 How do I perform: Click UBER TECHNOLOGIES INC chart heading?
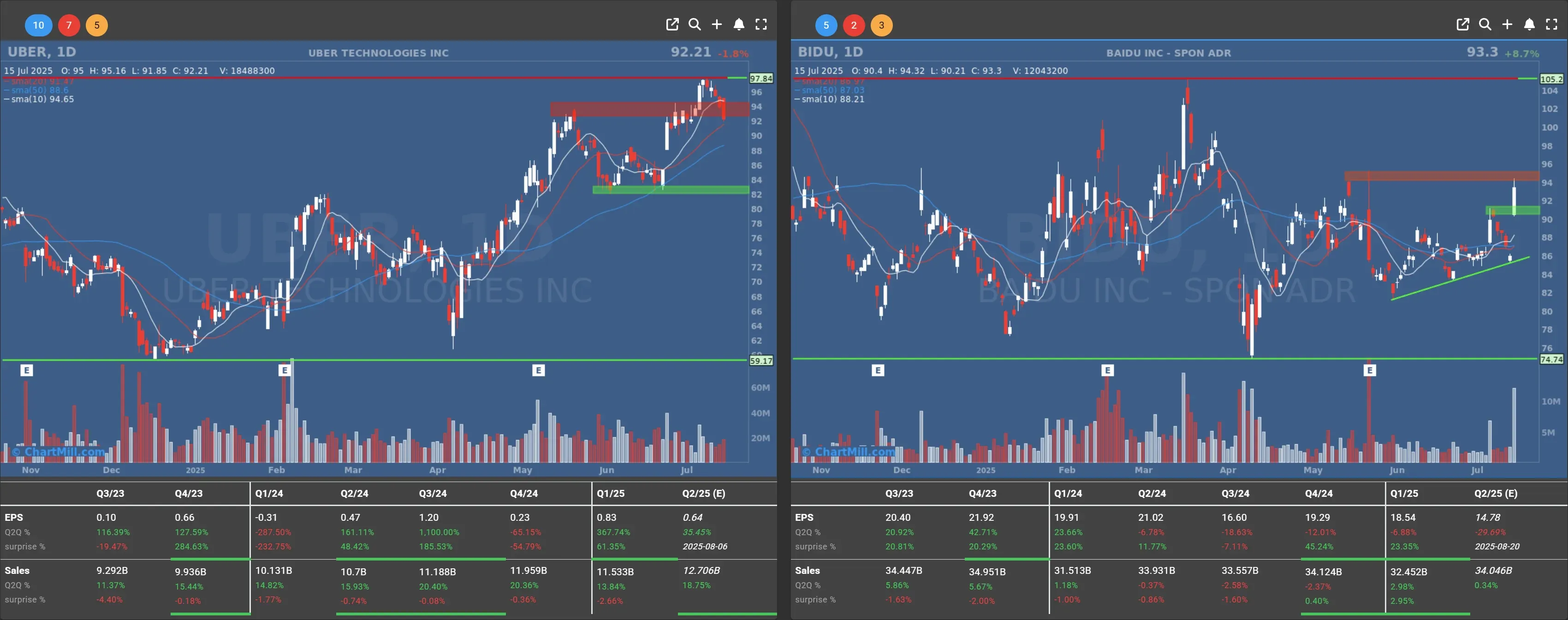(379, 53)
